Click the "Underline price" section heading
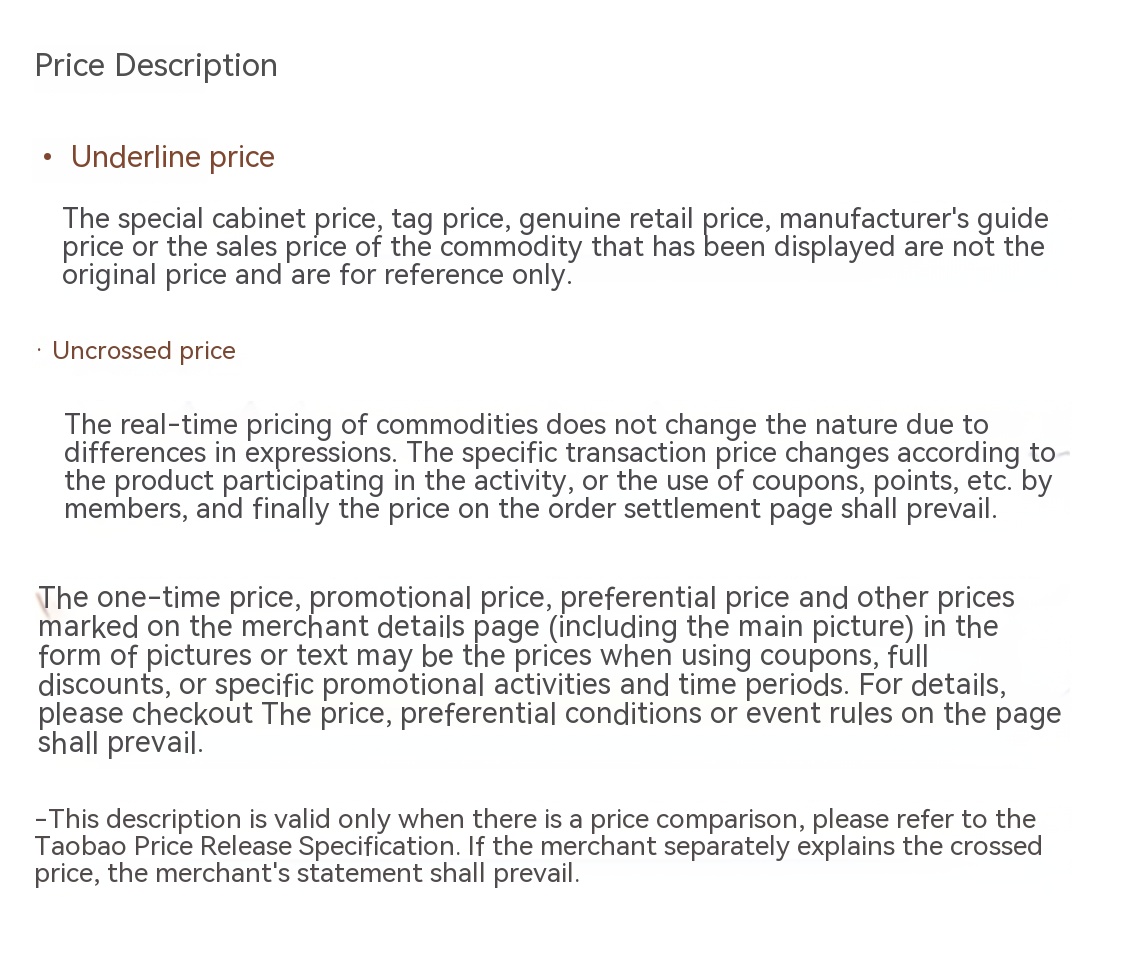This screenshot has height=960, width=1125. click(x=172, y=157)
